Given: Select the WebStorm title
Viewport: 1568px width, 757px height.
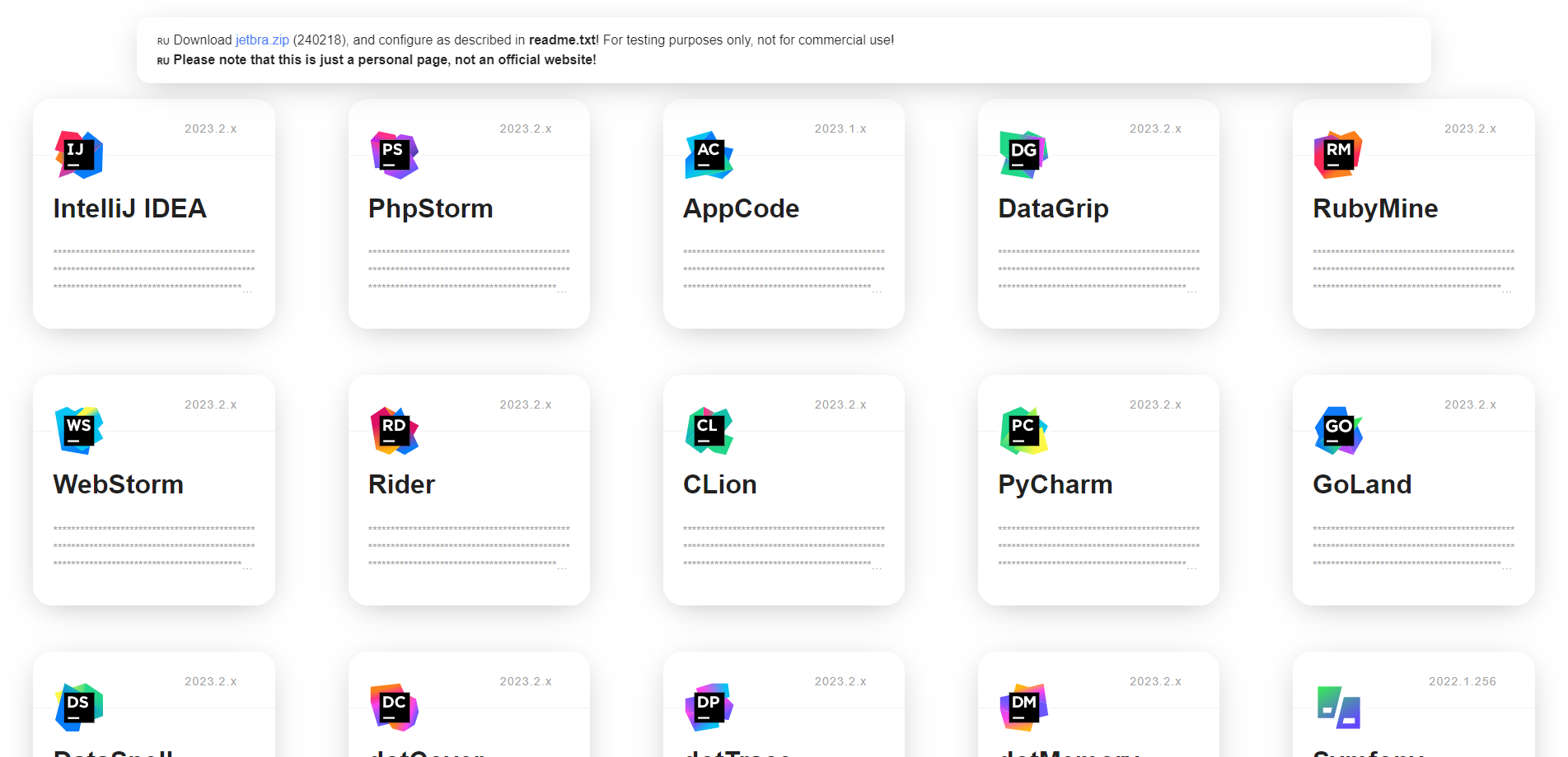Looking at the screenshot, I should click(x=119, y=484).
